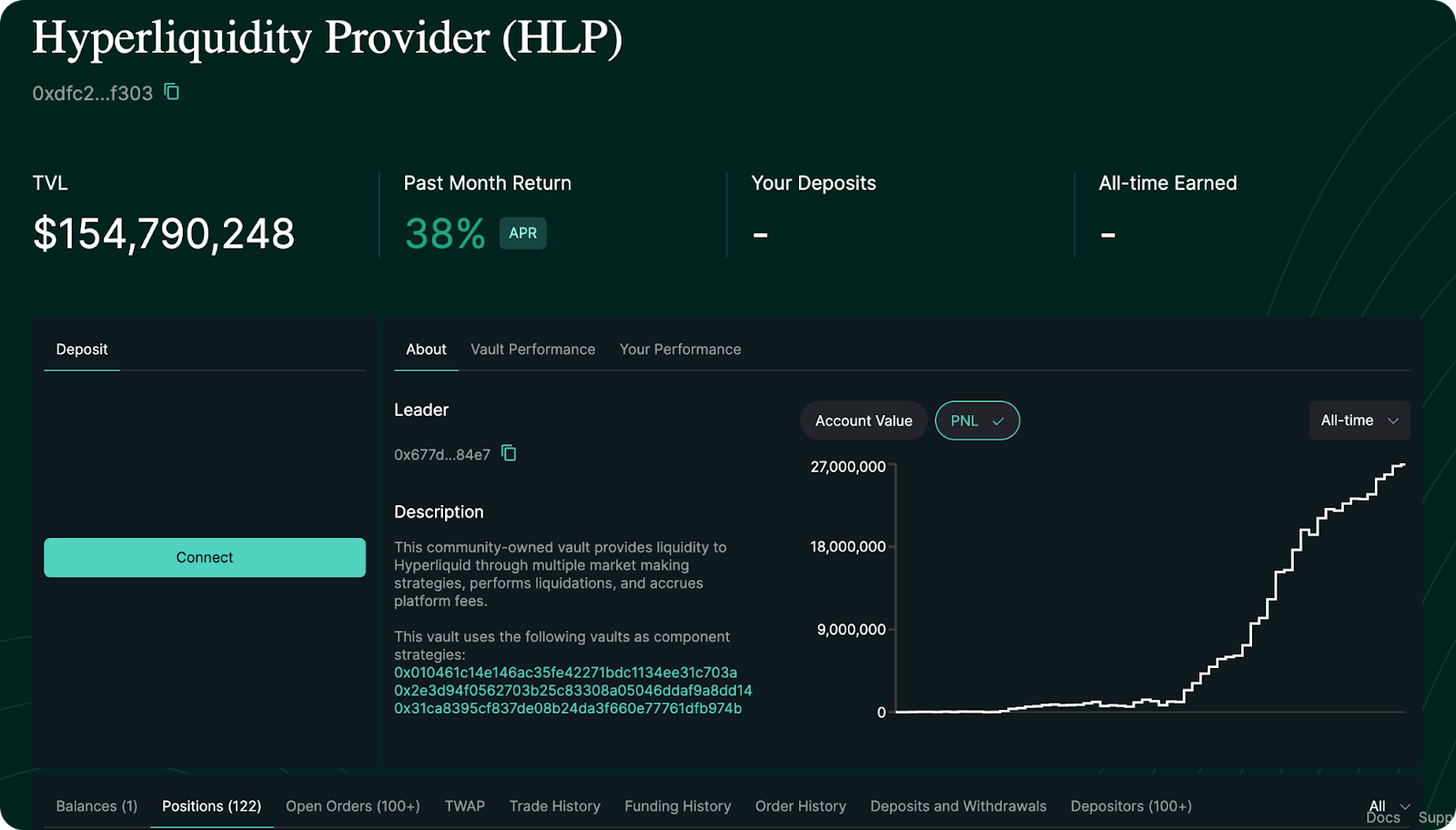
Task: Click the 9,000,000 axis label
Action: coord(852,630)
